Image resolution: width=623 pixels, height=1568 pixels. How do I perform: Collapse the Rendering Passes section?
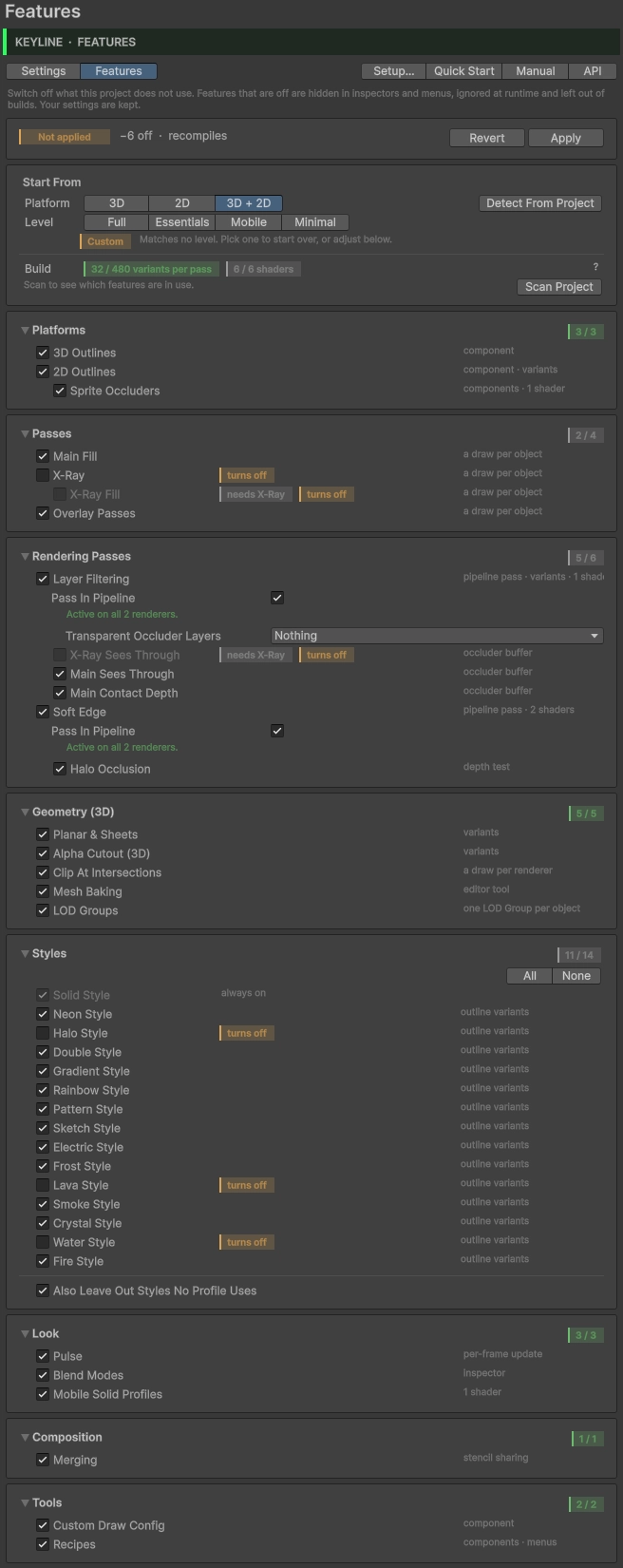26,557
